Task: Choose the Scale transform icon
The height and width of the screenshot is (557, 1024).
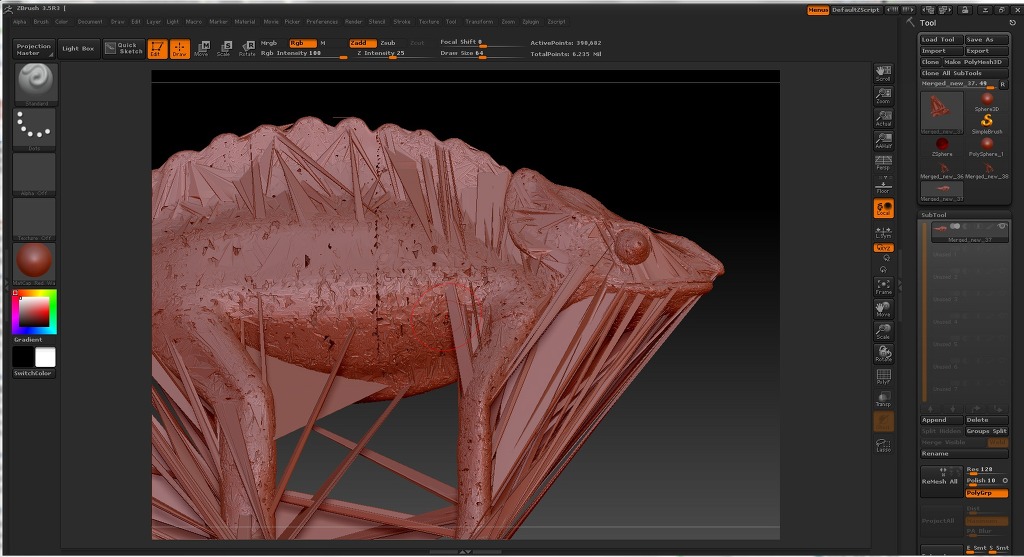Action: tap(224, 48)
